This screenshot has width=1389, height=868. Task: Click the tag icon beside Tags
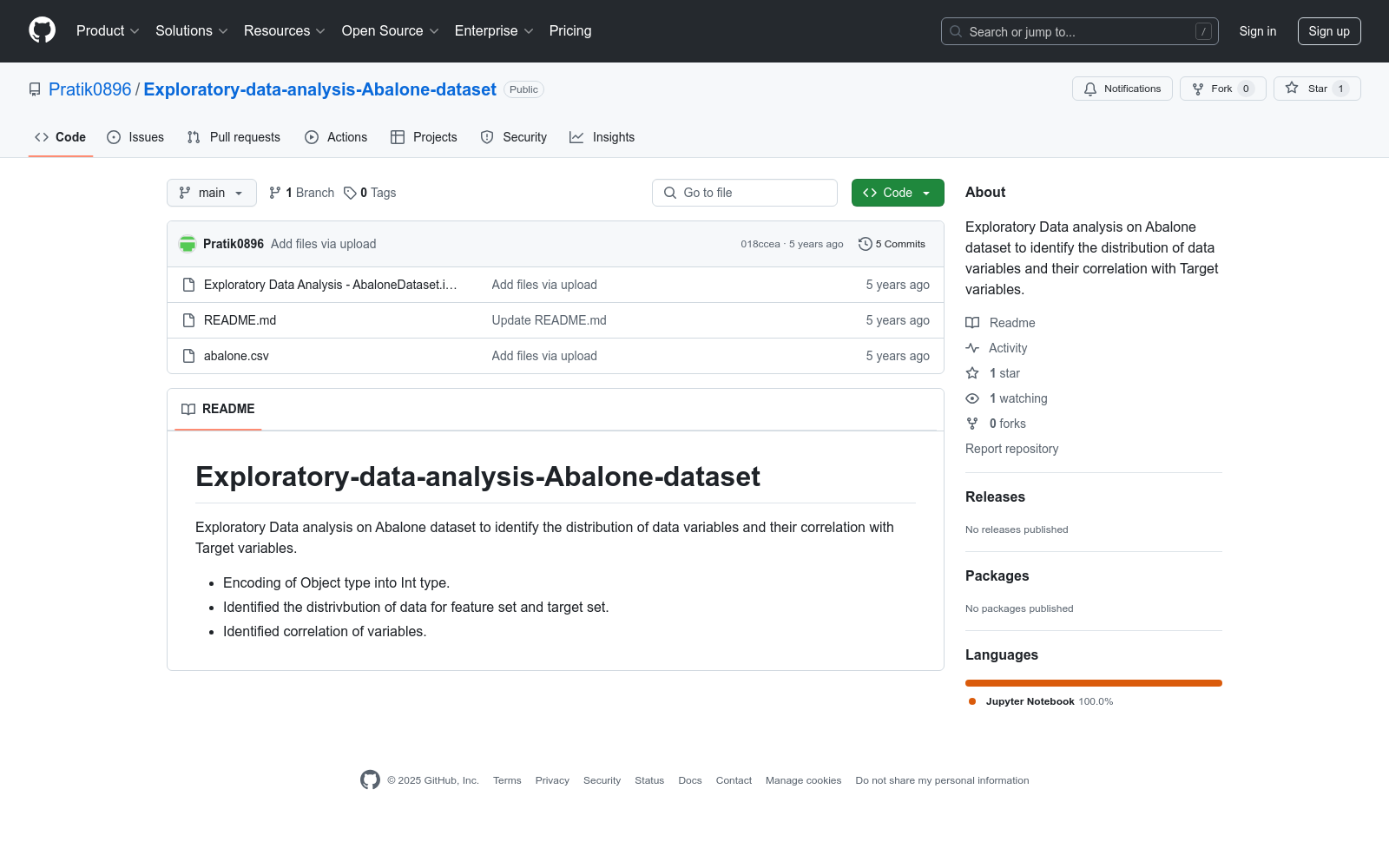[x=350, y=193]
